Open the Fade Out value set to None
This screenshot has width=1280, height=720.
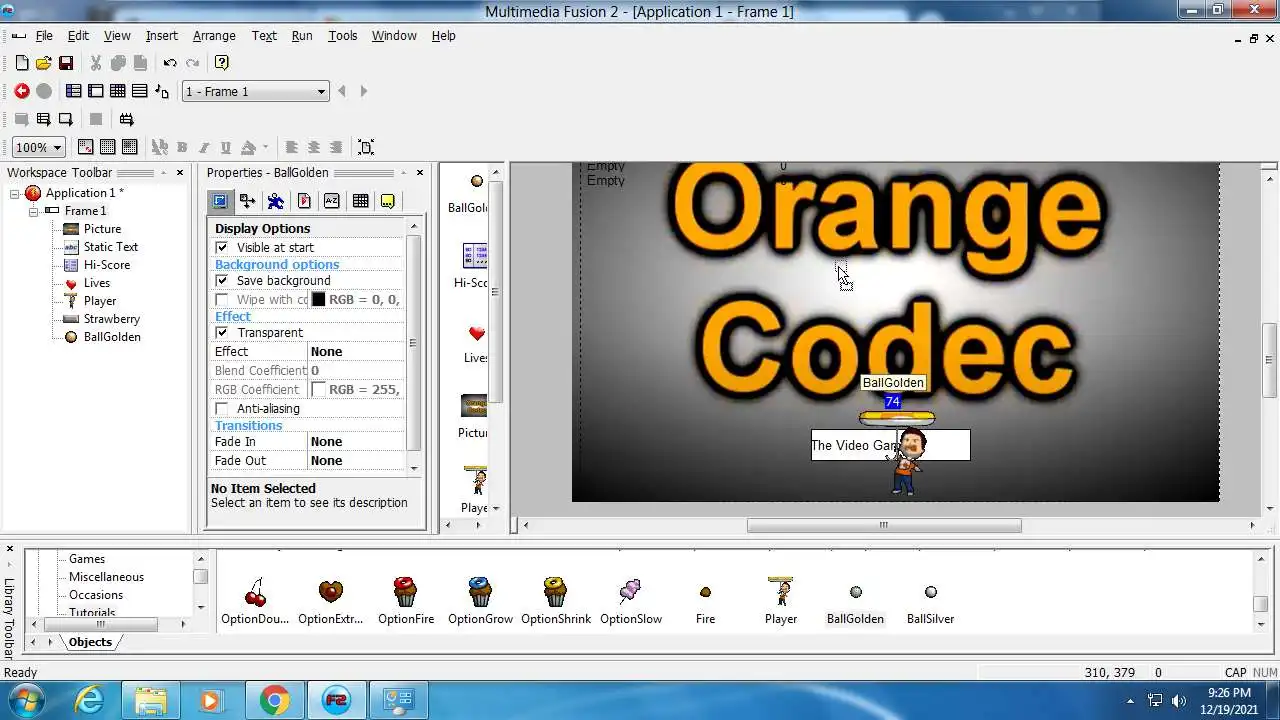tap(356, 460)
